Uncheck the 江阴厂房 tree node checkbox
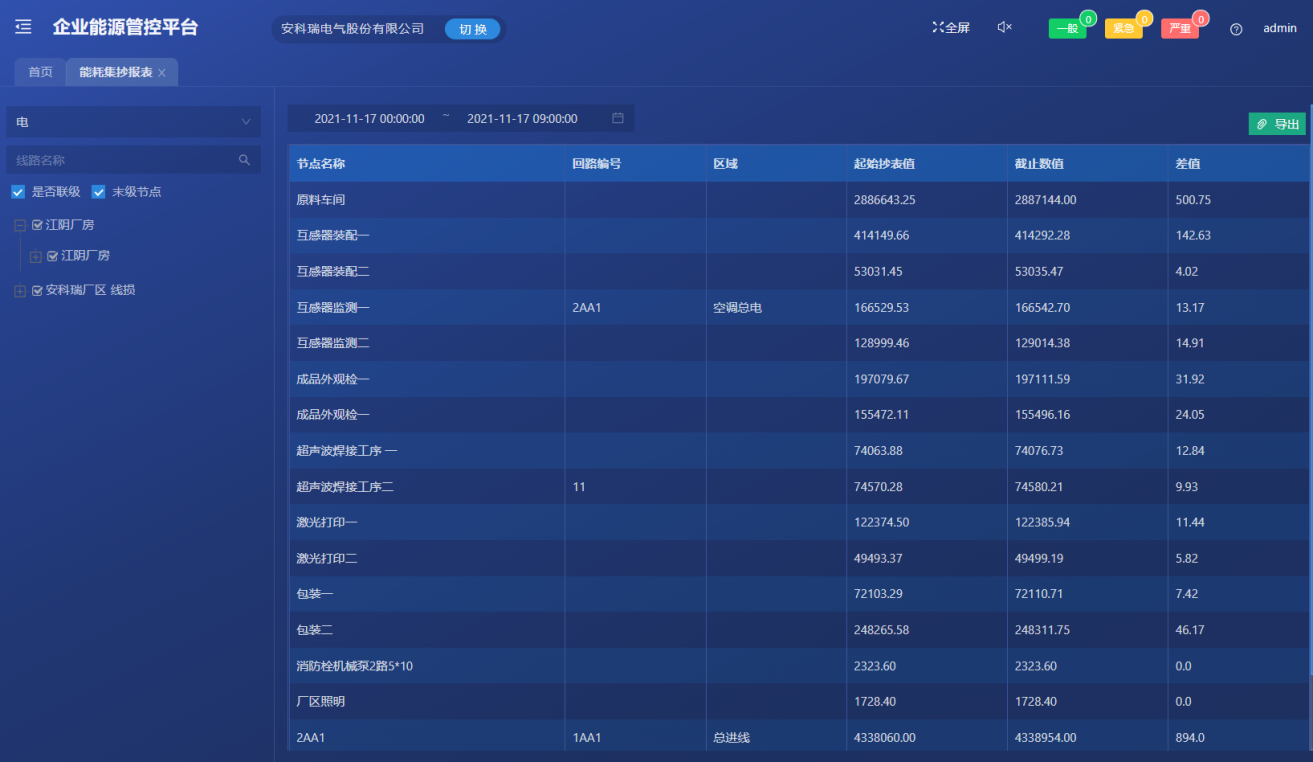The height and width of the screenshot is (762, 1313). point(36,226)
